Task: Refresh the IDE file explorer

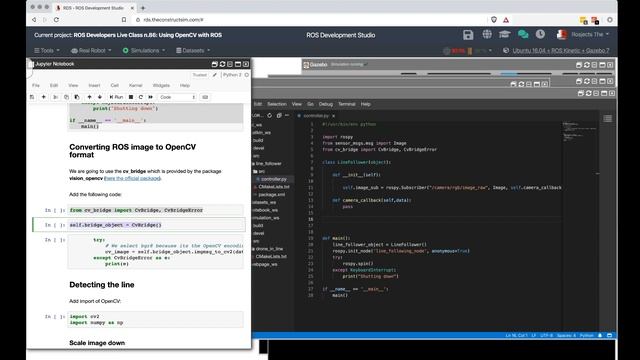Action: [269, 116]
